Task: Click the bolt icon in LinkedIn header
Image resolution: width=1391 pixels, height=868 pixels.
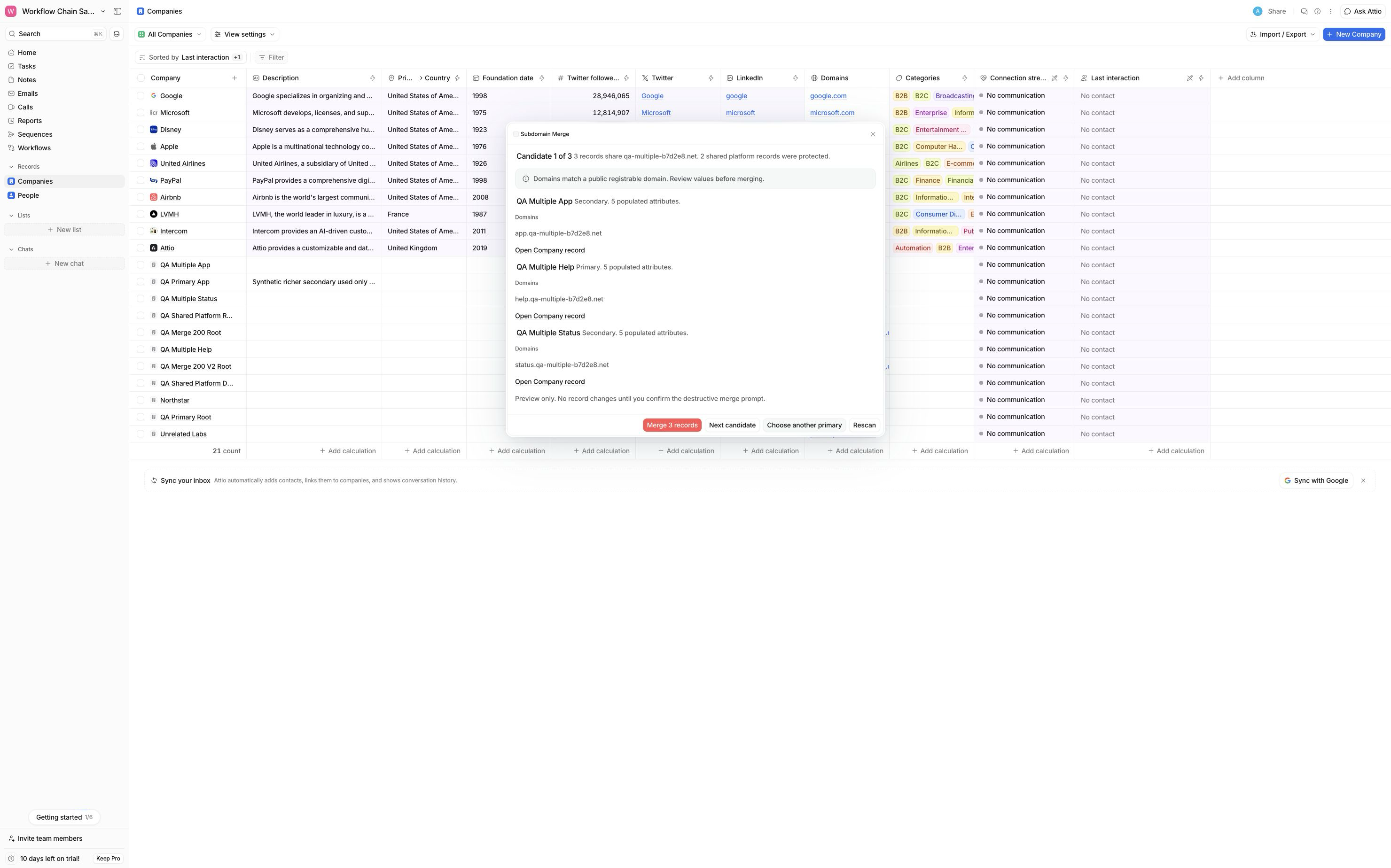Action: tap(796, 78)
